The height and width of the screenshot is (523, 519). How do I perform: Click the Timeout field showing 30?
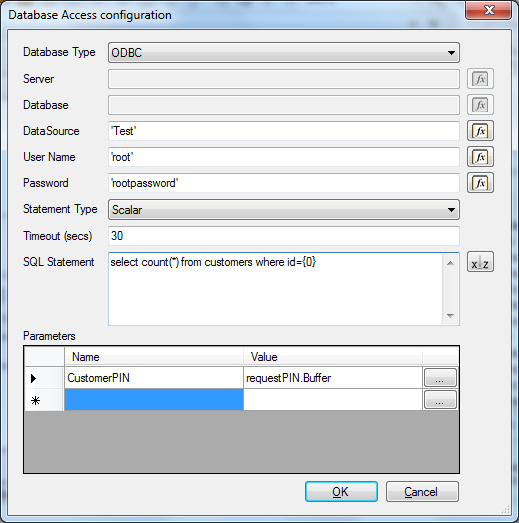click(x=284, y=236)
